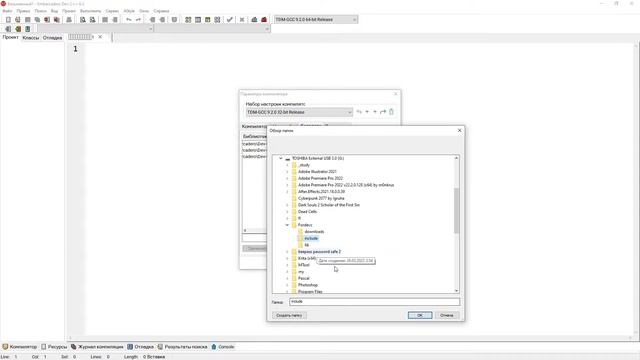Click Отмена in folder browse dialog
640x360 pixels.
[447, 315]
